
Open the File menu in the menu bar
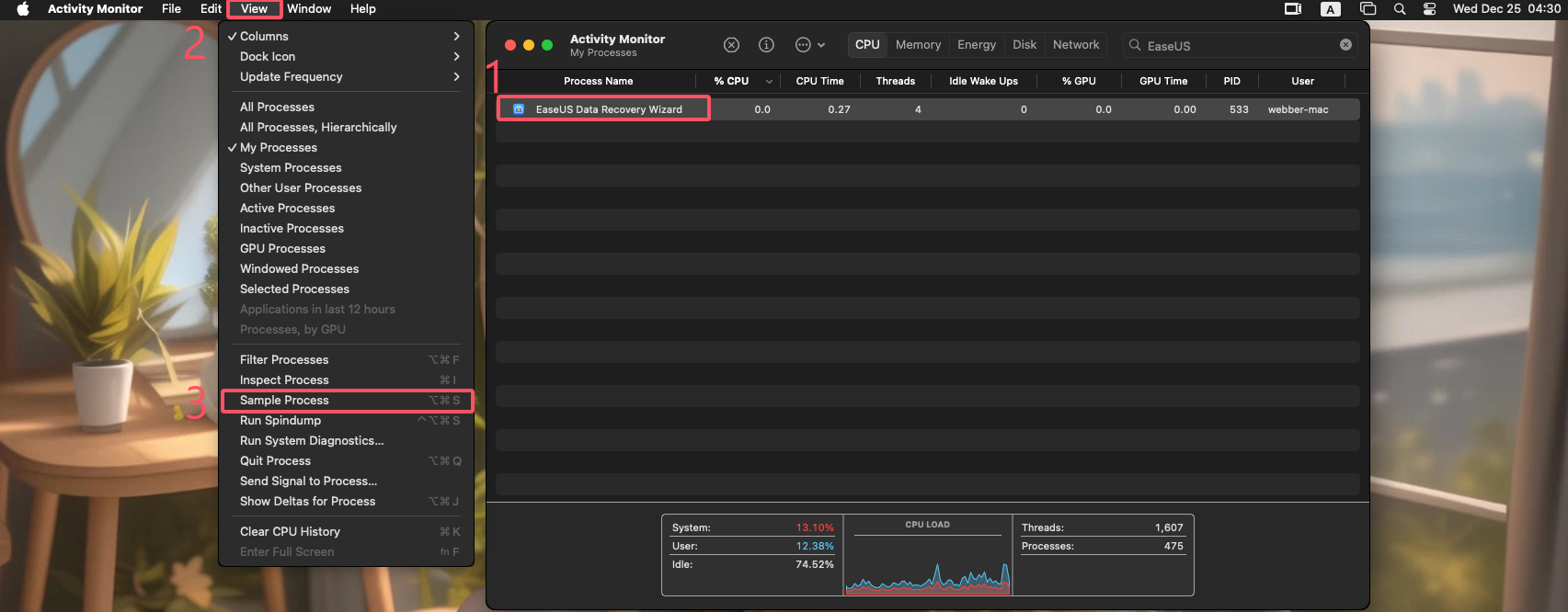[x=171, y=9]
